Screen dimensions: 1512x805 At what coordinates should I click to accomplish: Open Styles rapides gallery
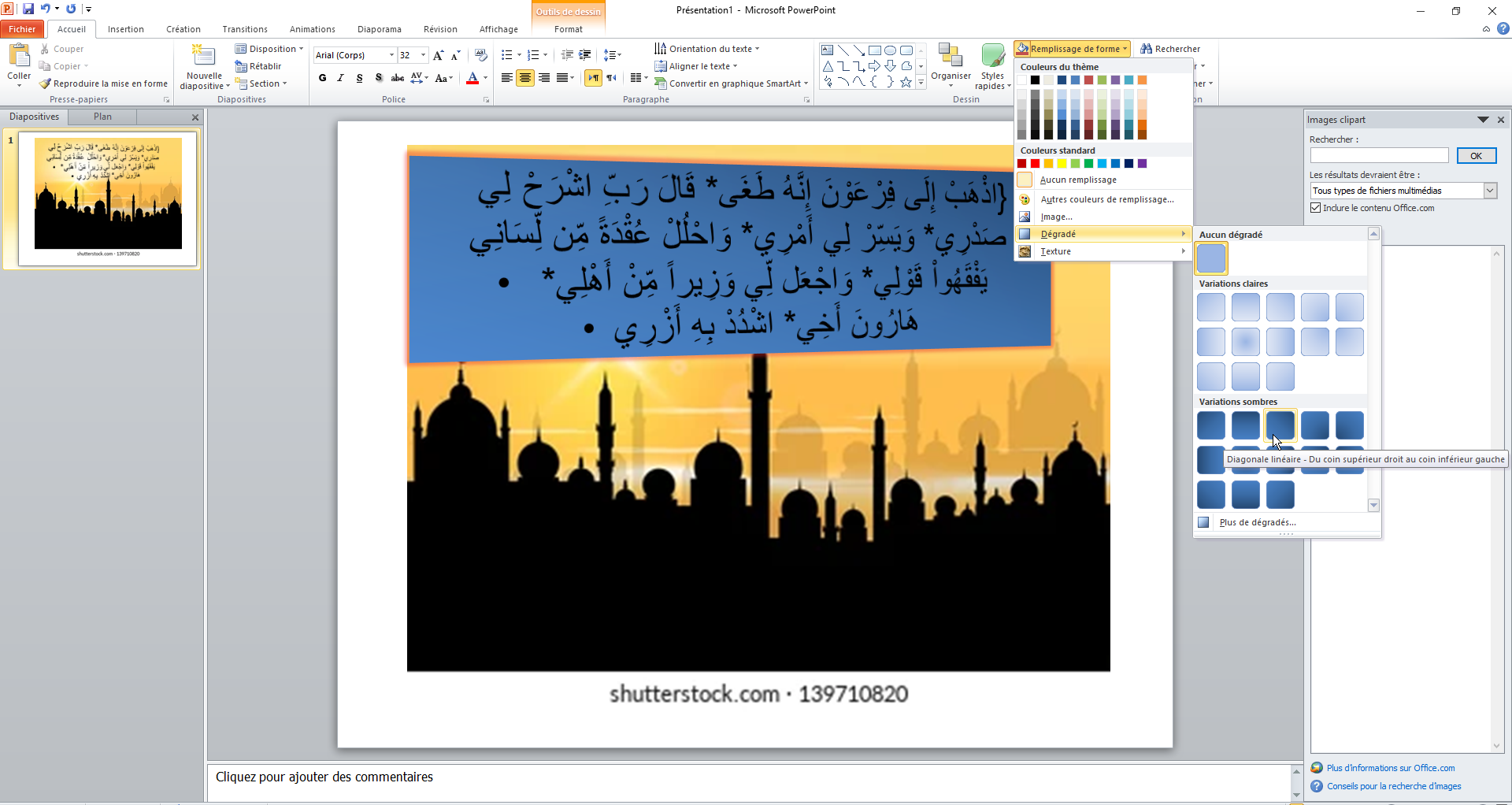click(x=992, y=67)
